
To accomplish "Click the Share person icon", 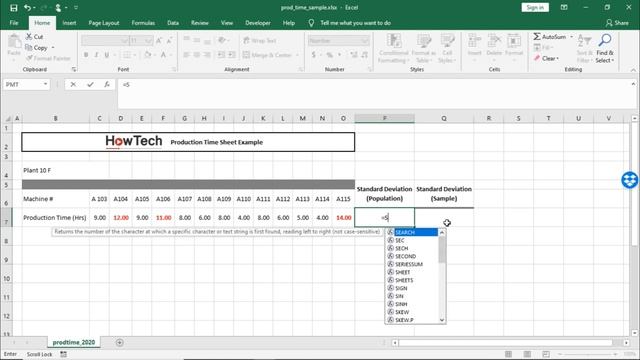I will coord(609,23).
